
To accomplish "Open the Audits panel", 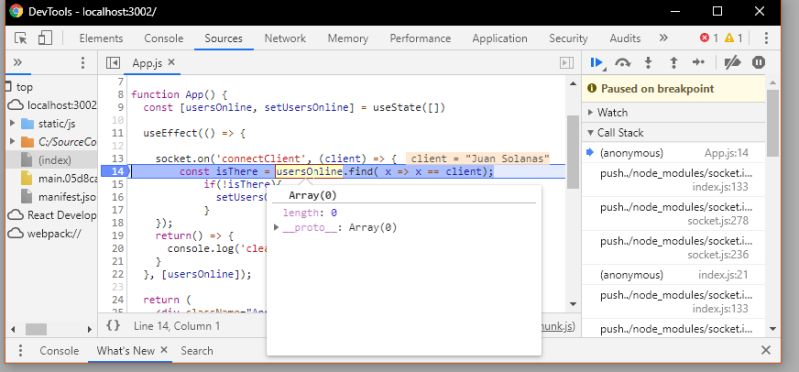I will [625, 39].
